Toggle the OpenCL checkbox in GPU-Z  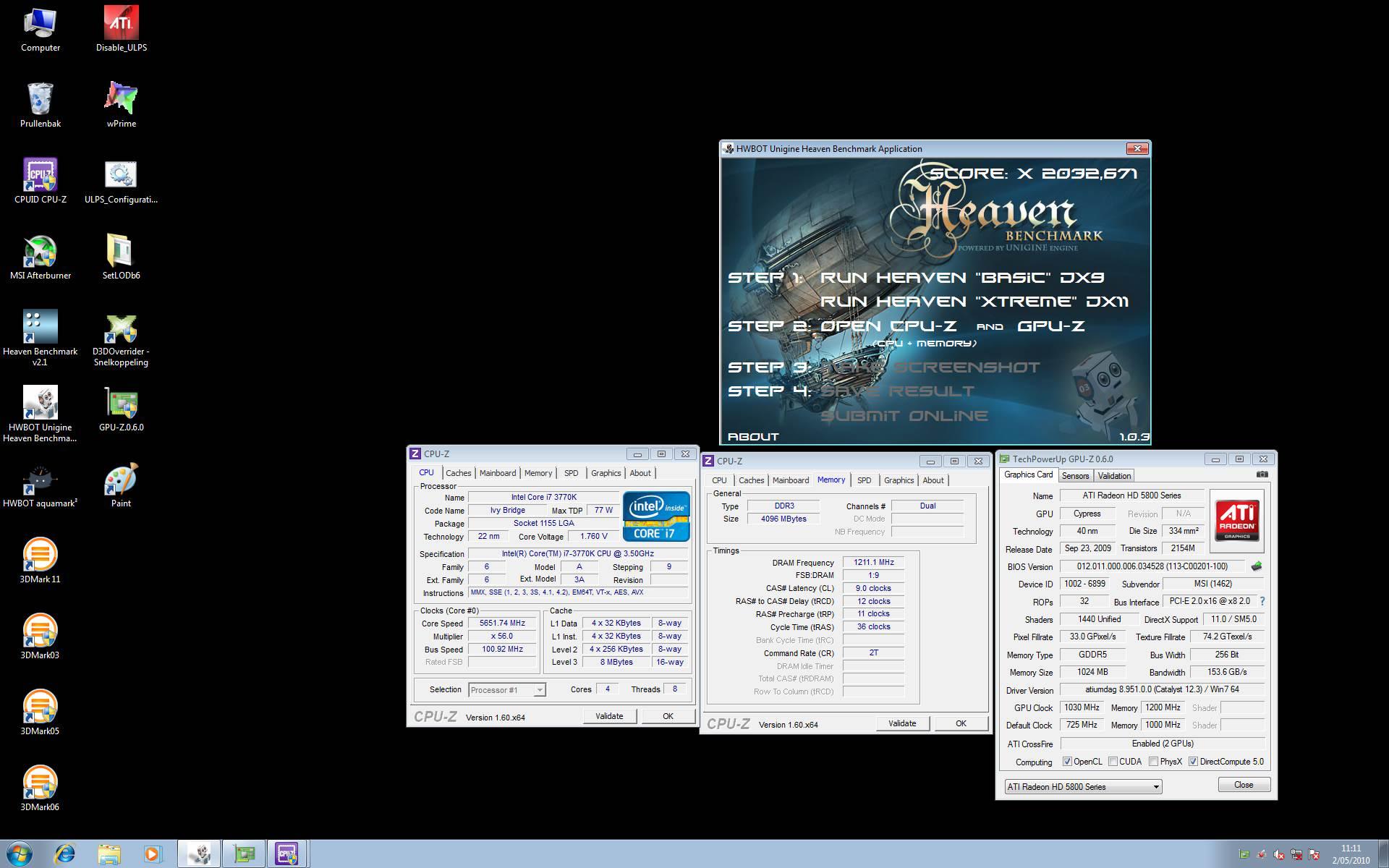1067,762
